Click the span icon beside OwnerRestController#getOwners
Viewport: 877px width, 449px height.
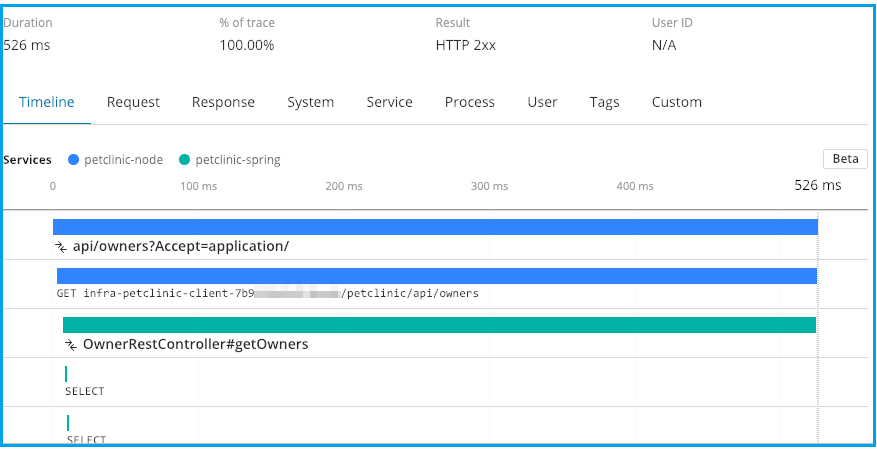(x=71, y=344)
